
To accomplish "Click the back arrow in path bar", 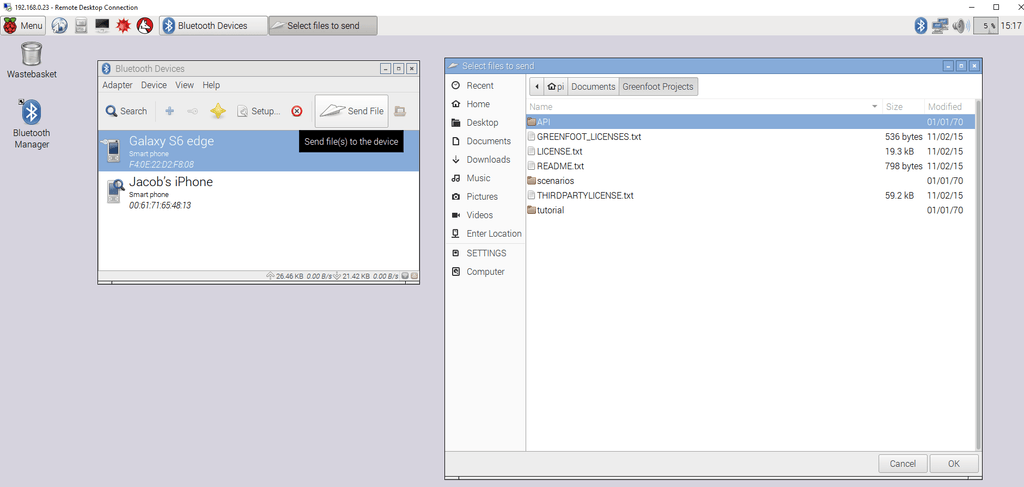I will pyautogui.click(x=538, y=86).
